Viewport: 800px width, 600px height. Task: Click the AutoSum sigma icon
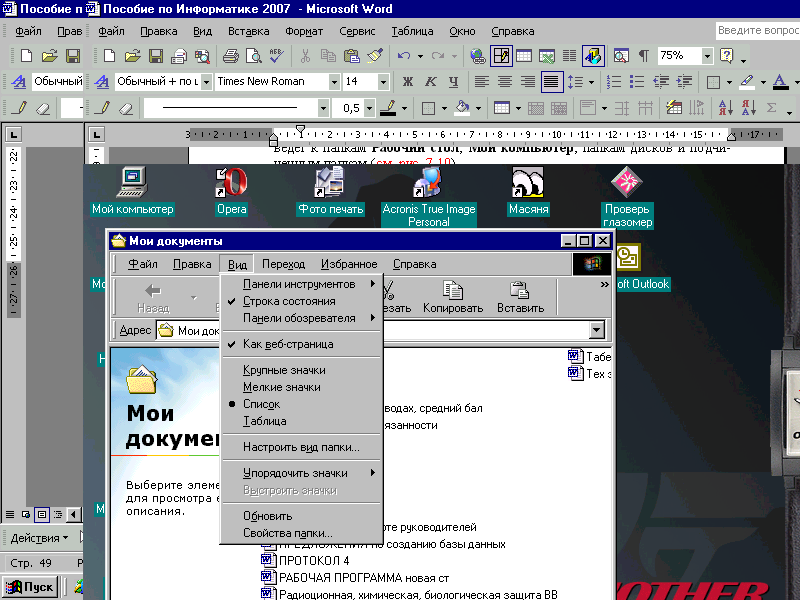click(771, 108)
